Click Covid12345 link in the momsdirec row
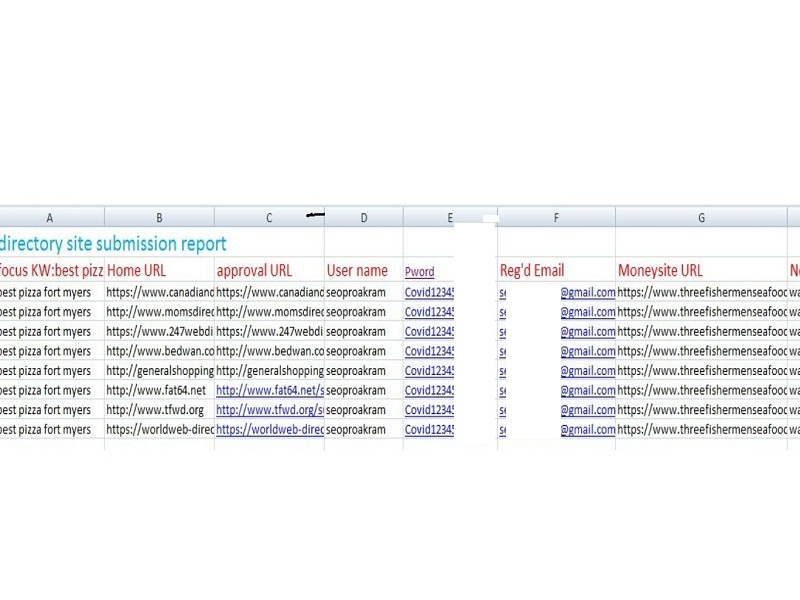 point(429,312)
